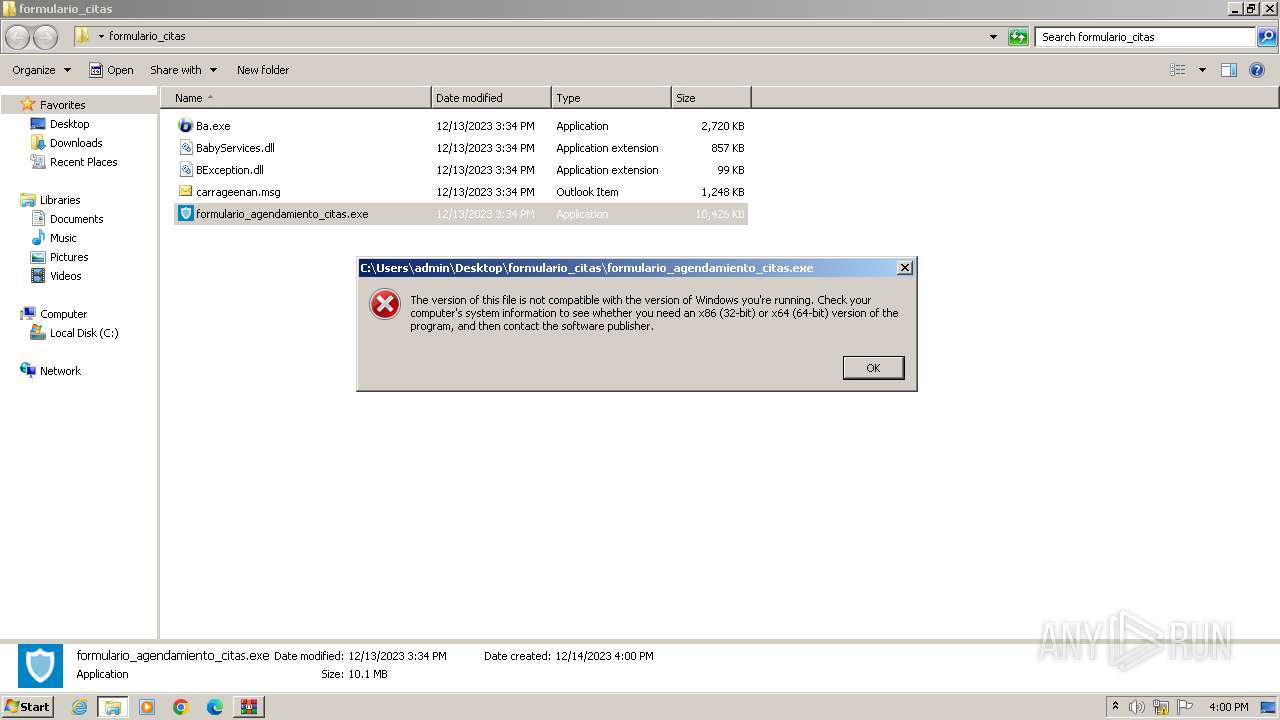
Task: Open the Share with dropdown menu
Action: 183,70
